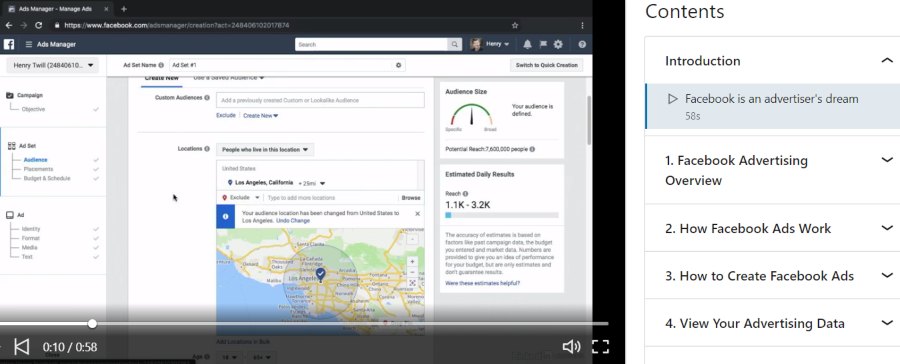Go to Budget & Schedule step
The height and width of the screenshot is (364, 900).
click(47, 178)
